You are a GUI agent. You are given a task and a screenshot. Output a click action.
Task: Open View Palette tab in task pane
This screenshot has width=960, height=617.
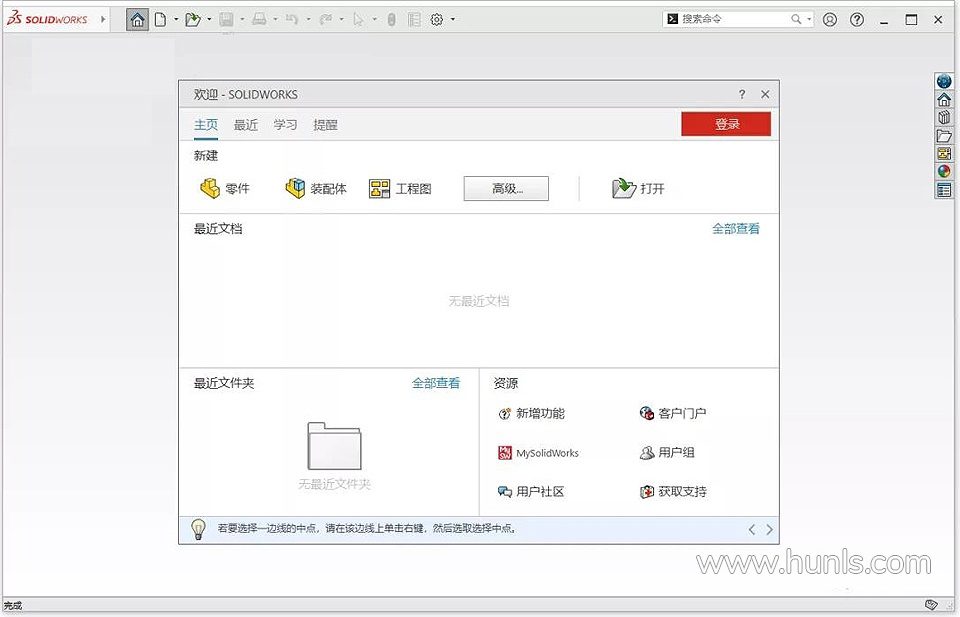(944, 154)
